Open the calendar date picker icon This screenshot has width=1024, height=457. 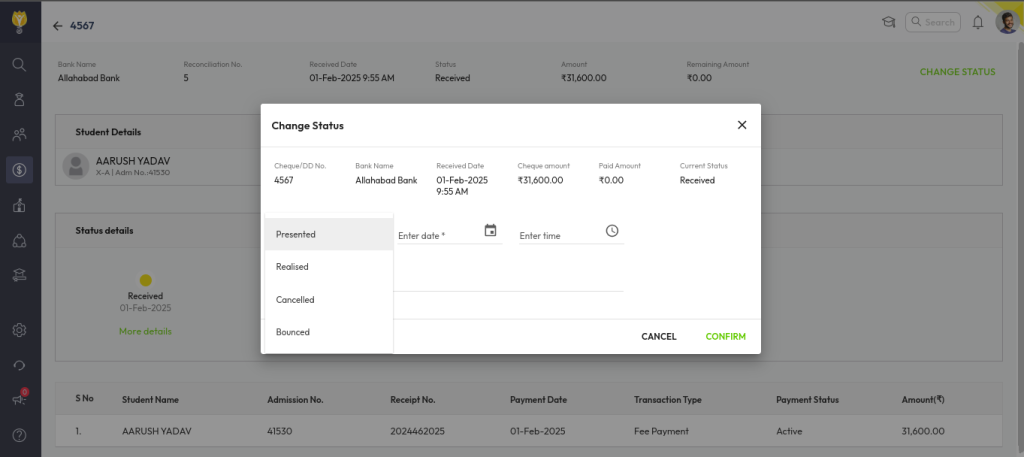(x=490, y=231)
